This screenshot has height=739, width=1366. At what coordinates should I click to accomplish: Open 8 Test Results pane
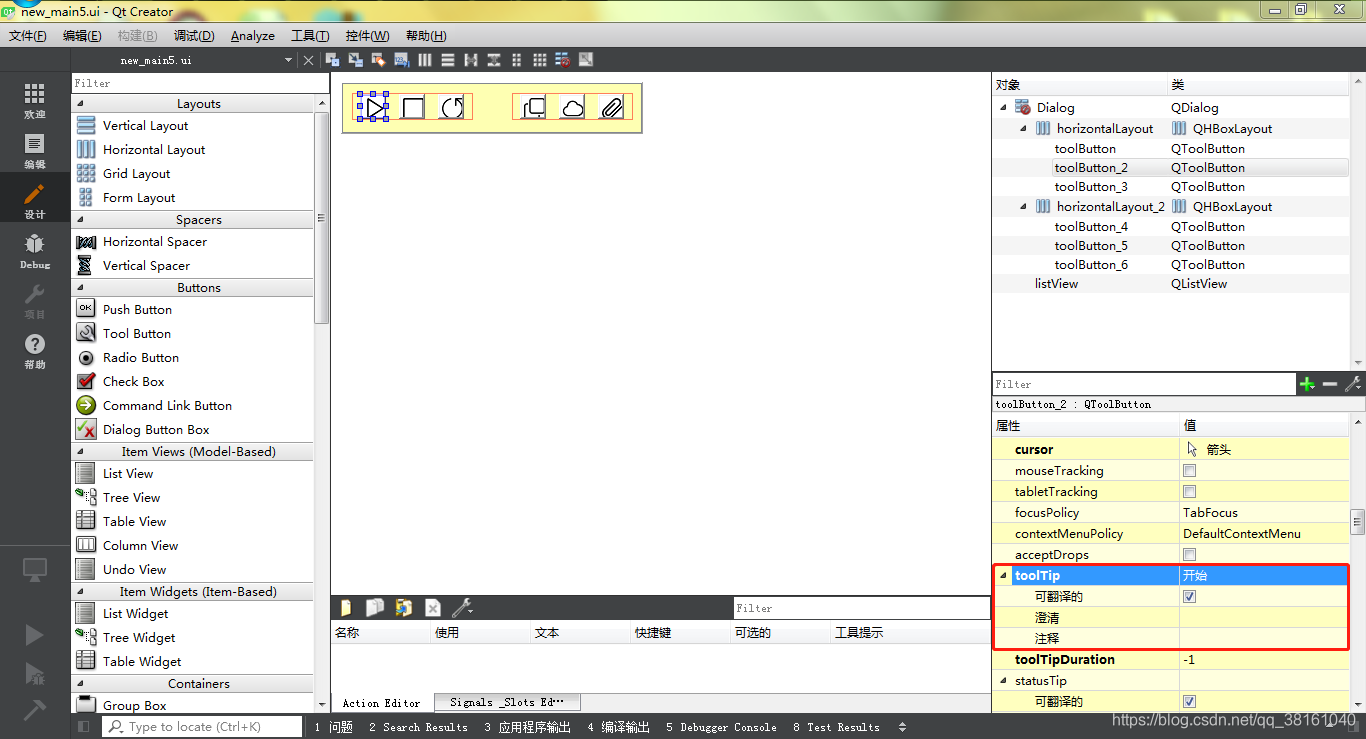pos(837,727)
